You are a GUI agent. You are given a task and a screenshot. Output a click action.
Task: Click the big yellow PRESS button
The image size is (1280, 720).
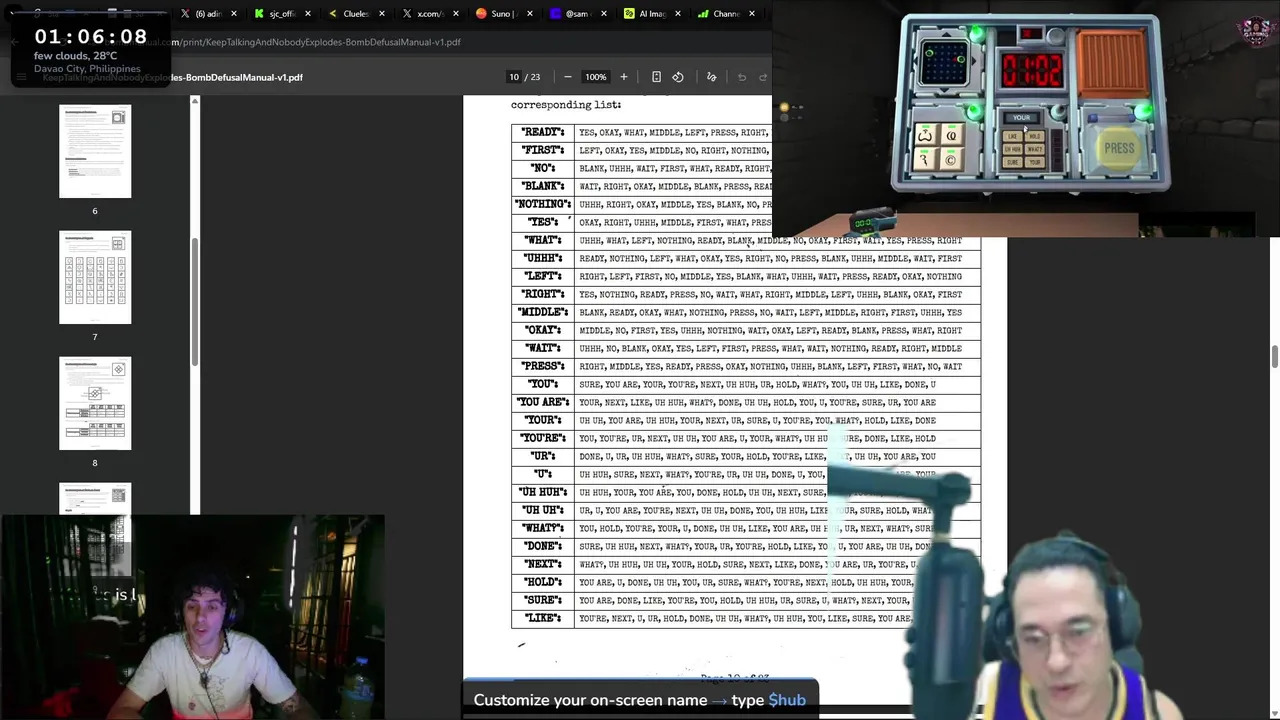click(x=1118, y=149)
